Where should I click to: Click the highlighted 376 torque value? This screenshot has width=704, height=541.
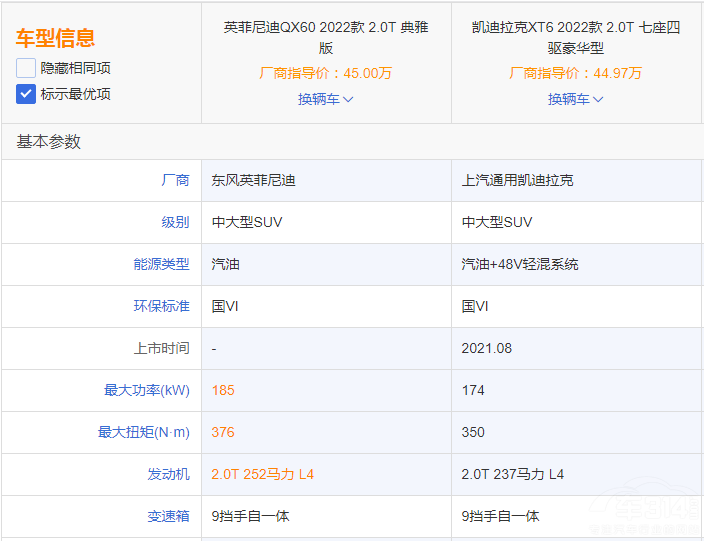tap(223, 432)
